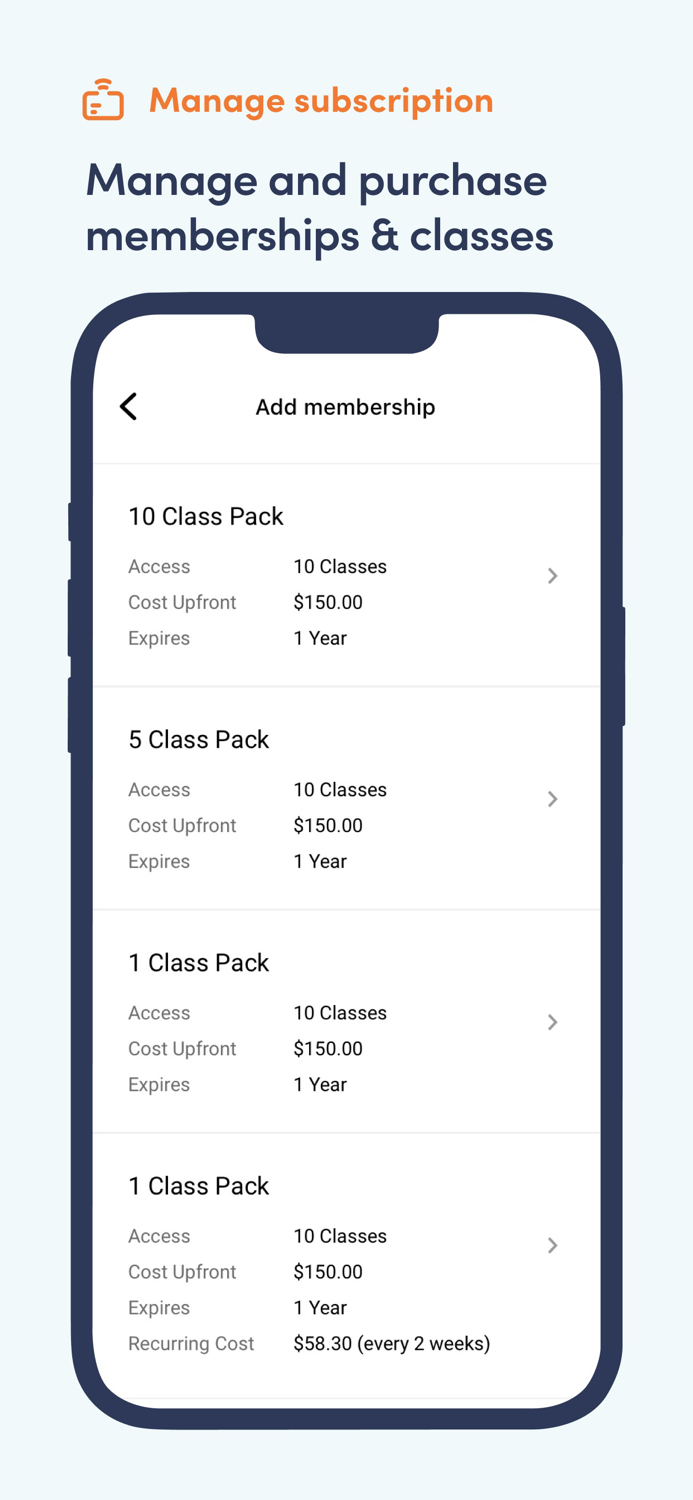The image size is (693, 1500).
Task: Select 1 Class Pack title with recurring cost
Action: (x=199, y=1185)
